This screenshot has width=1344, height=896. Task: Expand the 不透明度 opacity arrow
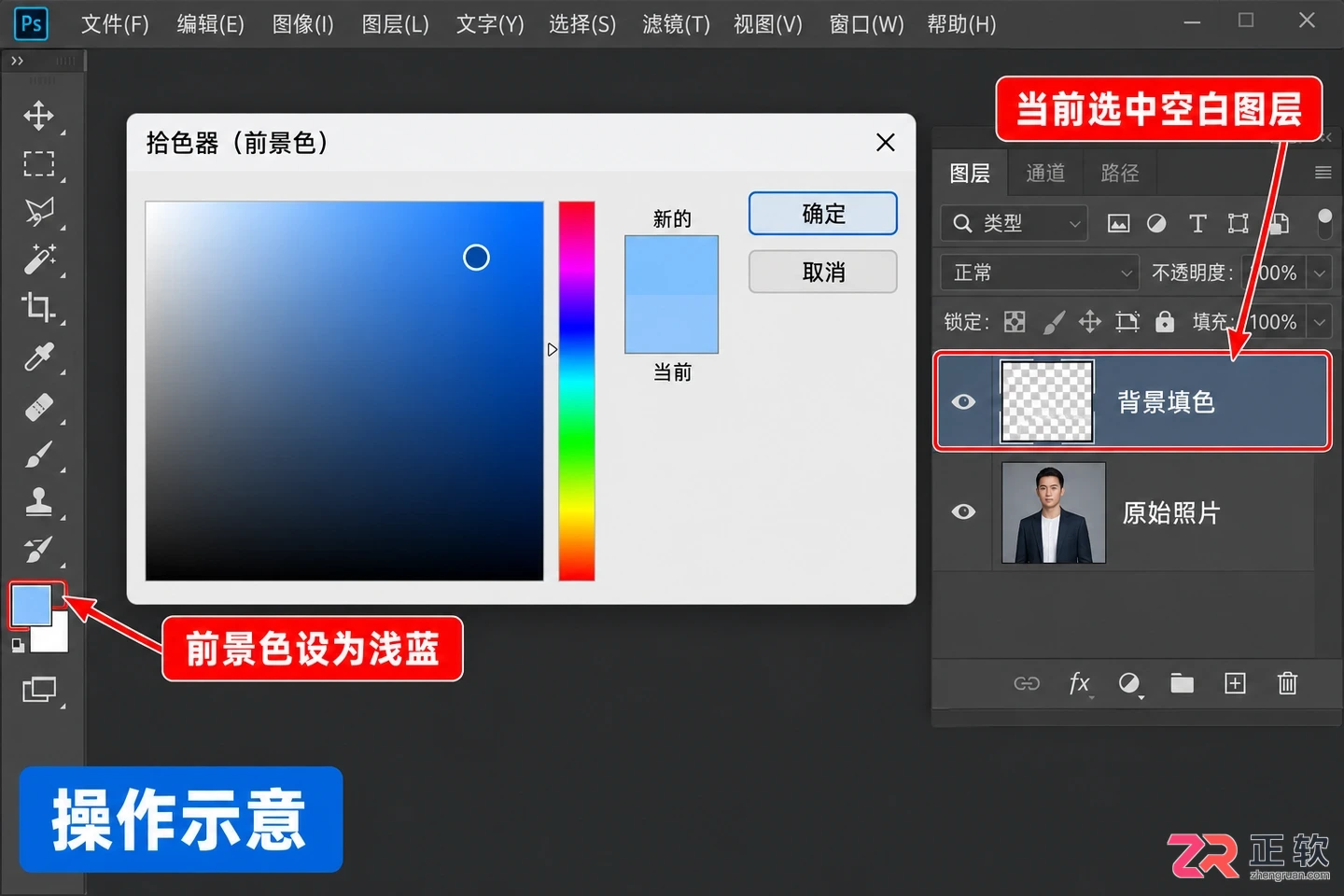click(x=1320, y=273)
